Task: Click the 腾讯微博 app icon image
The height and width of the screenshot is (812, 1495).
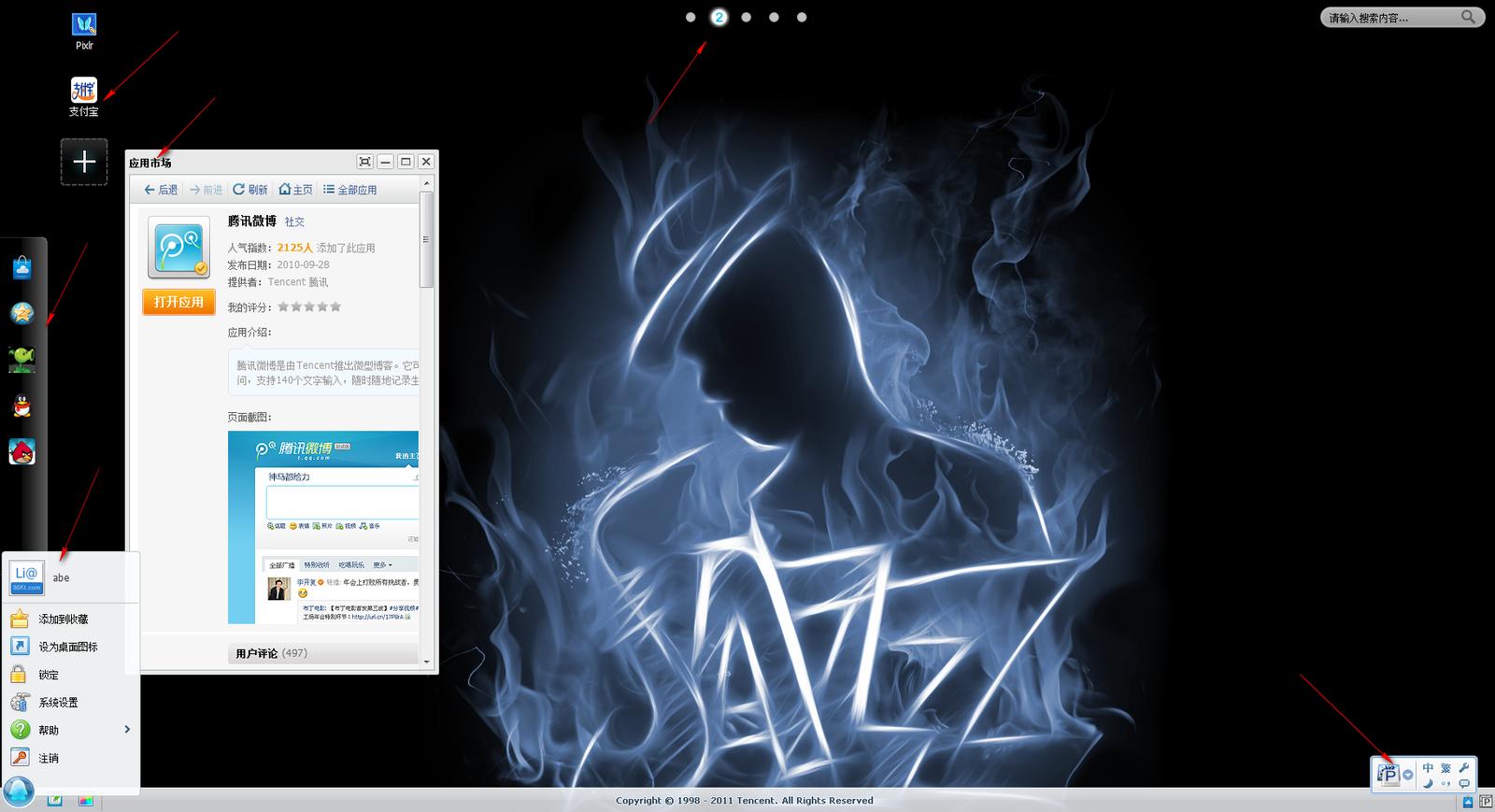Action: (x=178, y=248)
